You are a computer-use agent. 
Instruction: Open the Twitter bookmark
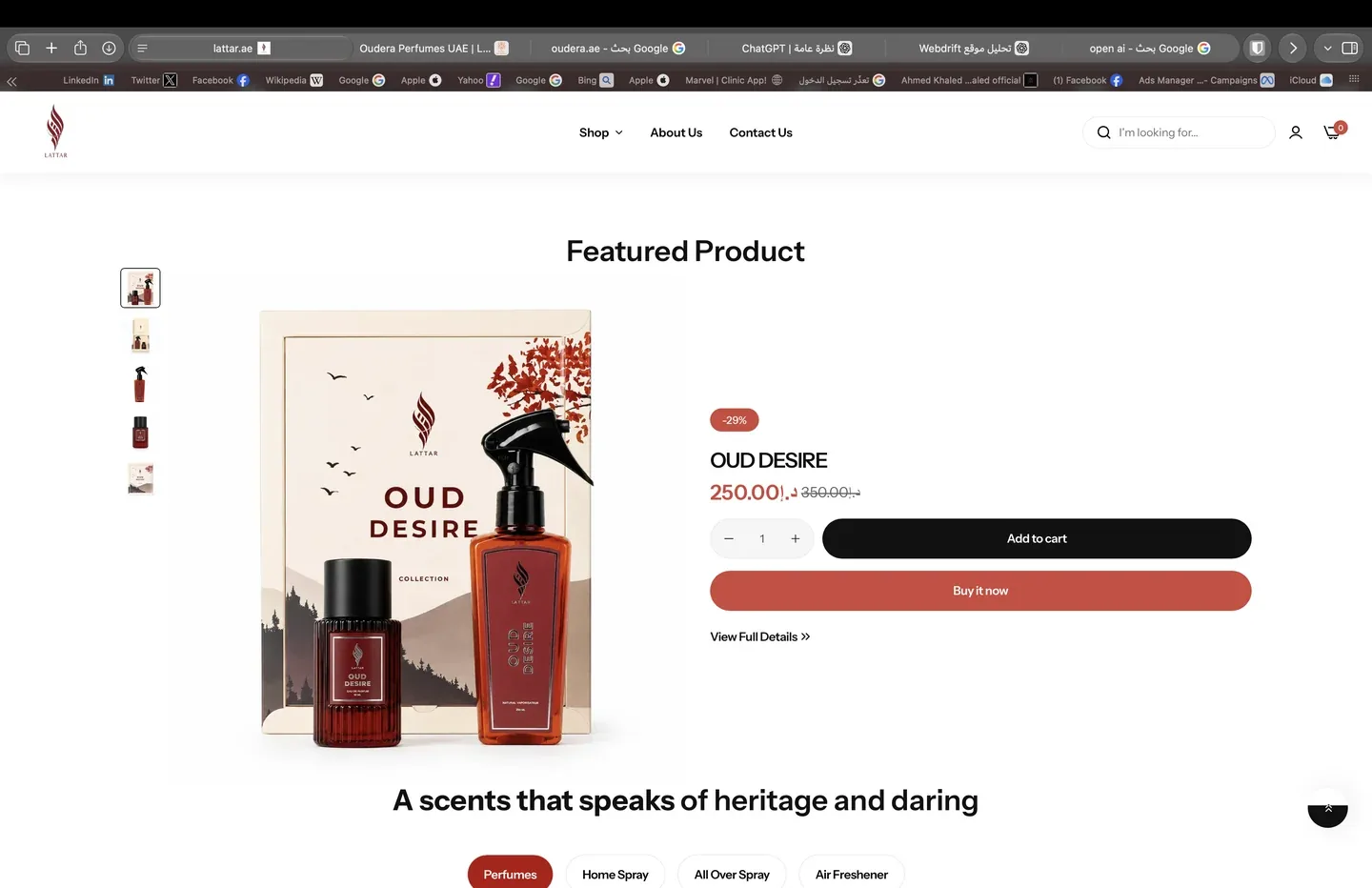coord(153,80)
